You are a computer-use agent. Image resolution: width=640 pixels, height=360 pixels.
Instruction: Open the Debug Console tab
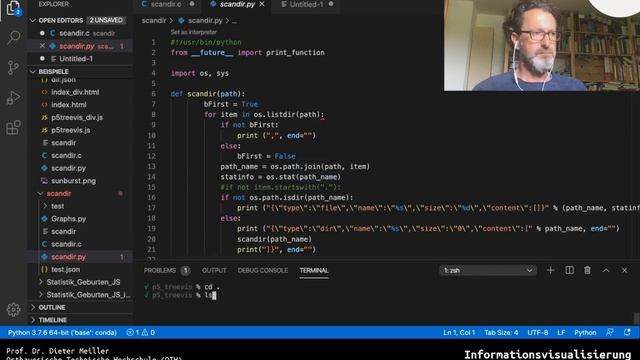pyautogui.click(x=263, y=270)
